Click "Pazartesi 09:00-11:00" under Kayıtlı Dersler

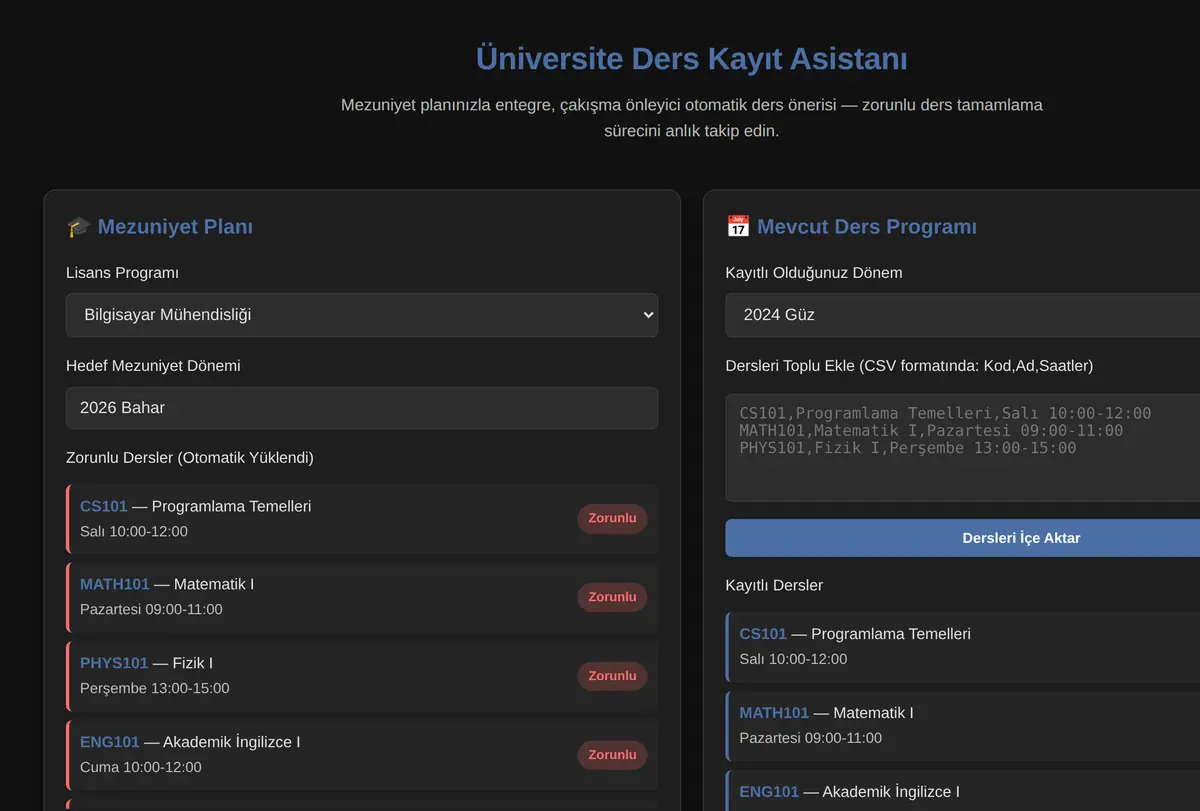pos(811,738)
